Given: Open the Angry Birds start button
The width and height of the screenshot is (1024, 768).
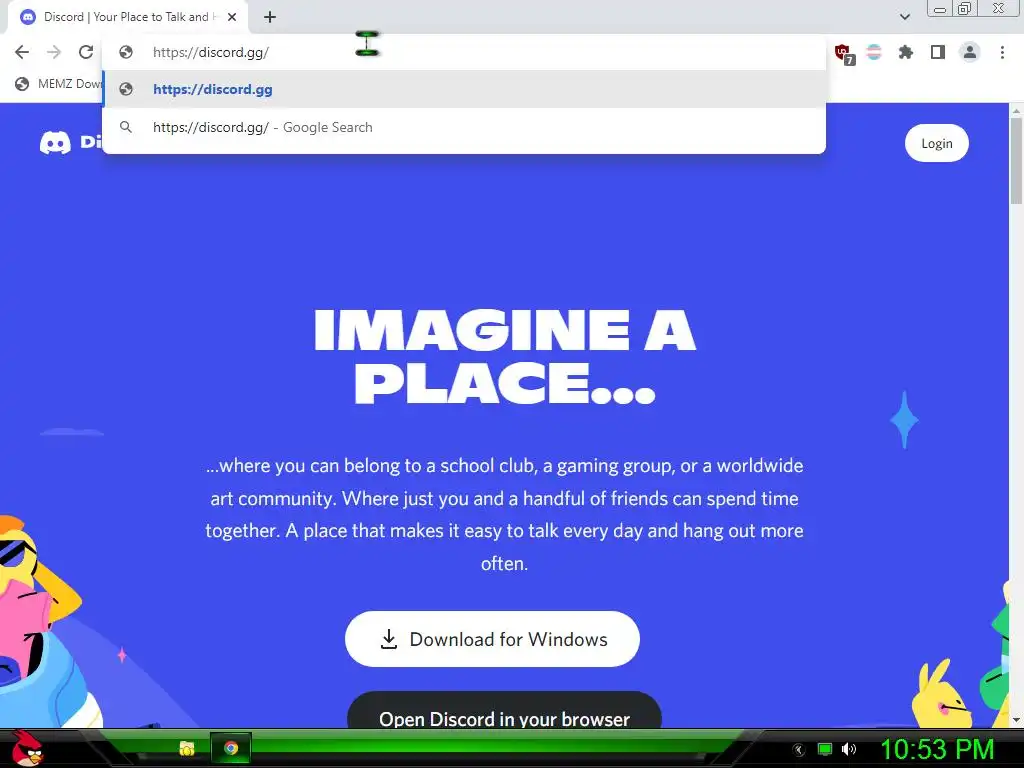Looking at the screenshot, I should 27,748.
